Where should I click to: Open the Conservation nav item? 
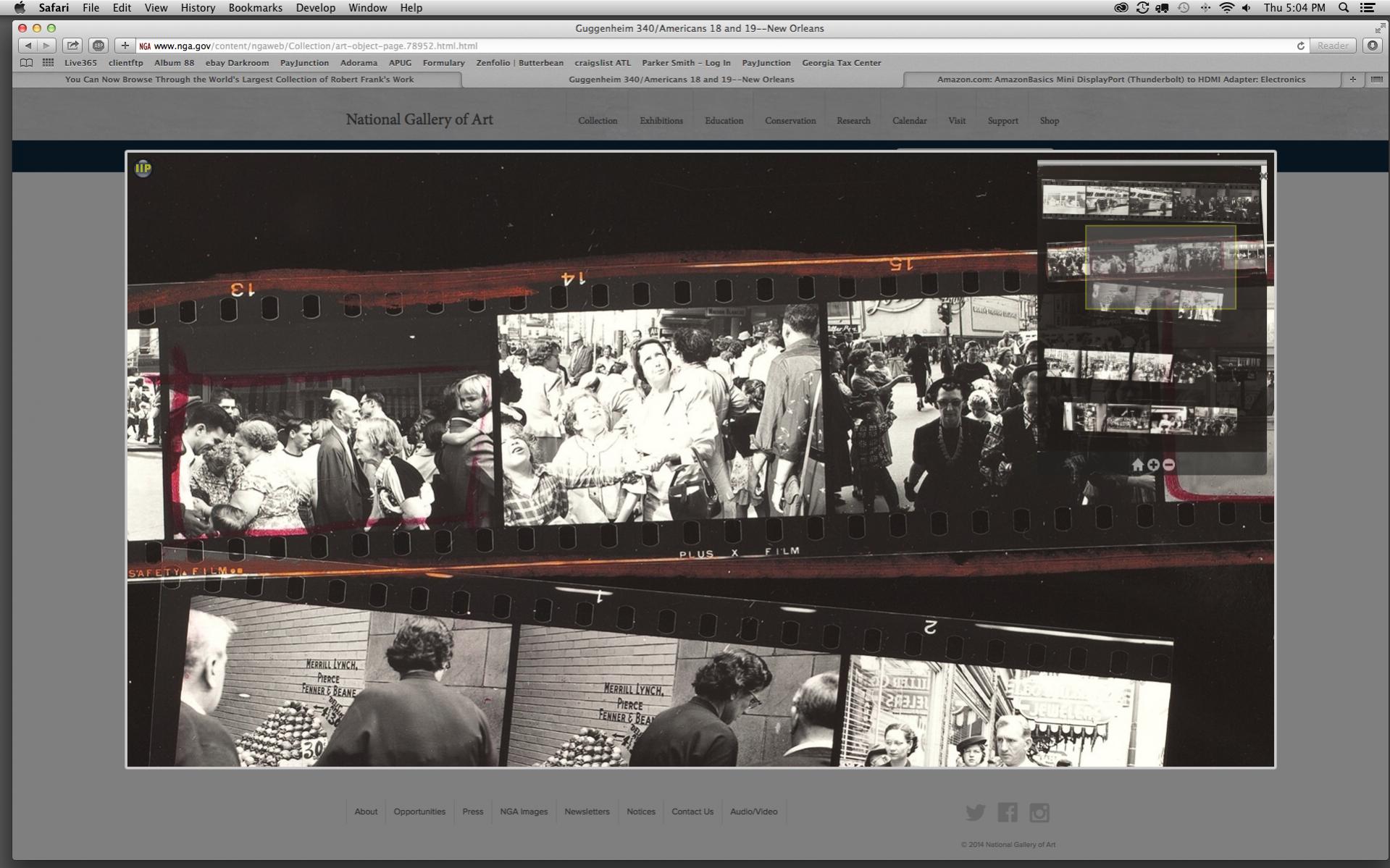click(790, 121)
